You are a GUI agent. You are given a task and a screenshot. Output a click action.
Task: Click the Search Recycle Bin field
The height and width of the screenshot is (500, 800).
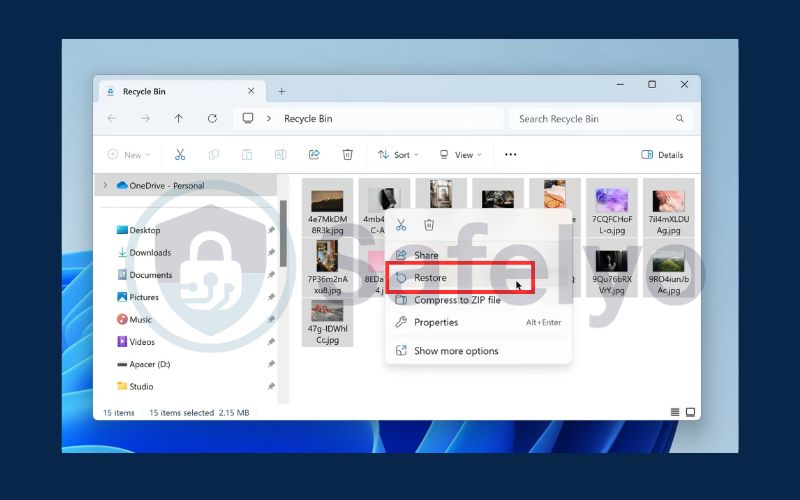coord(600,118)
